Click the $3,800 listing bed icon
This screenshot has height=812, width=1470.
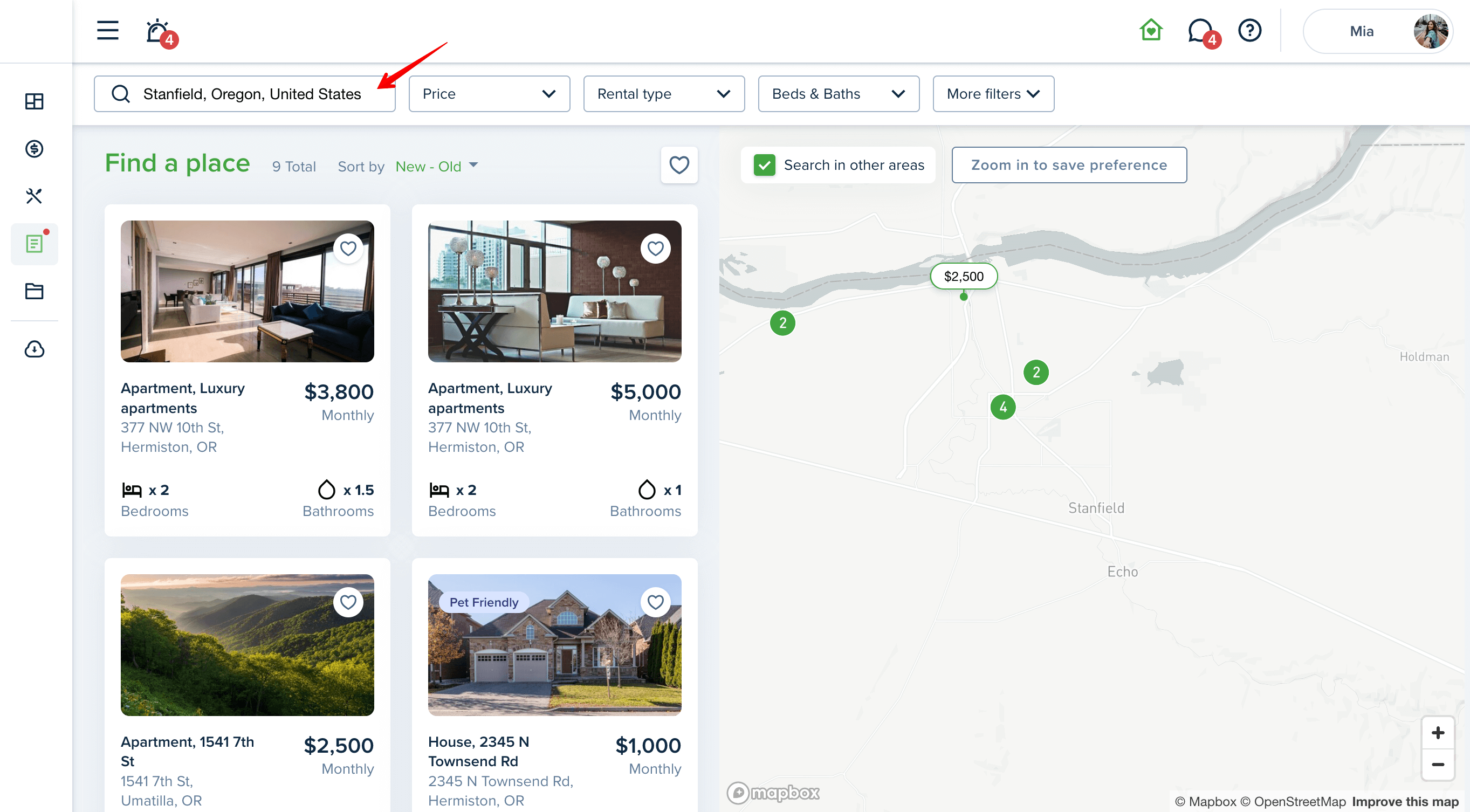tap(131, 490)
